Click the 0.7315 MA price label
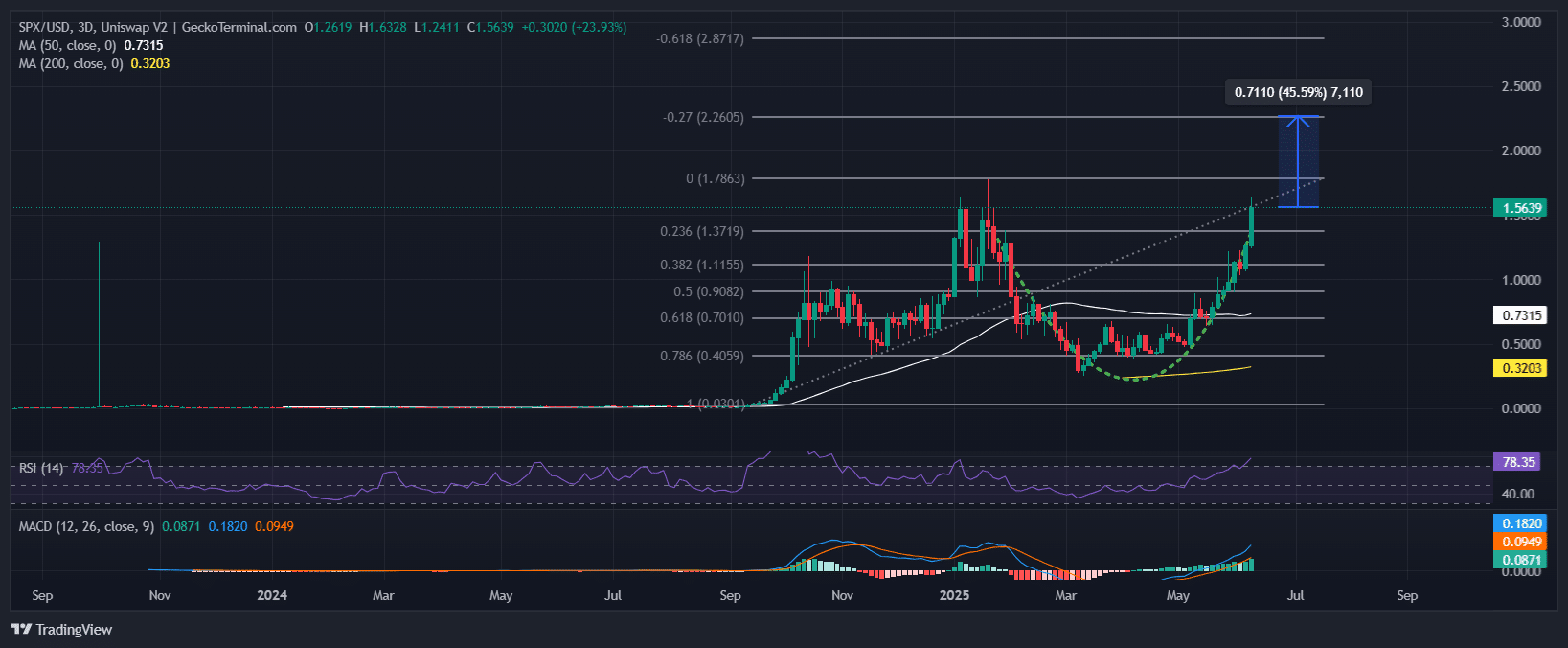The image size is (1568, 648). [1521, 315]
